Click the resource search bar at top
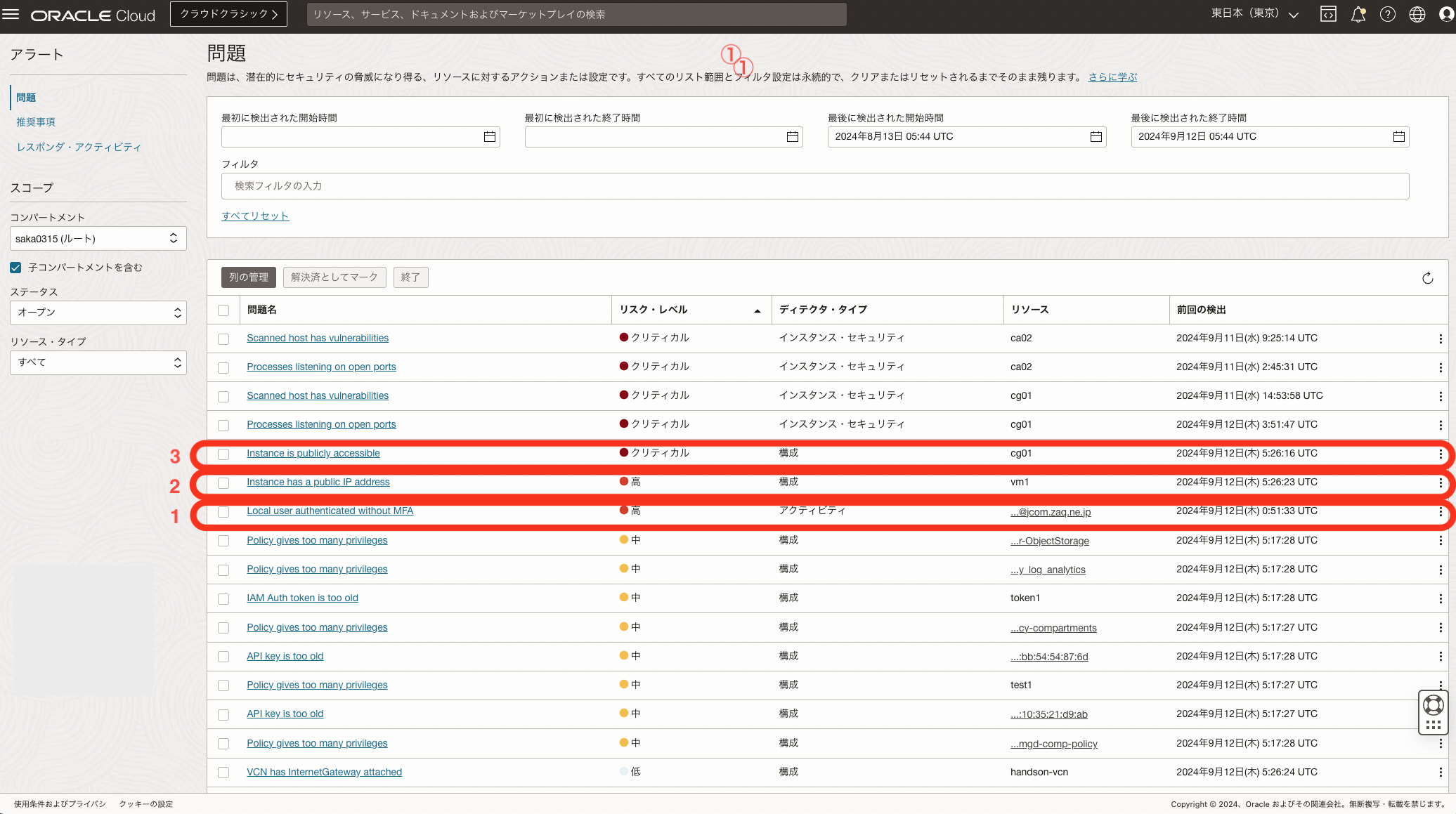This screenshot has height=814, width=1456. (576, 14)
